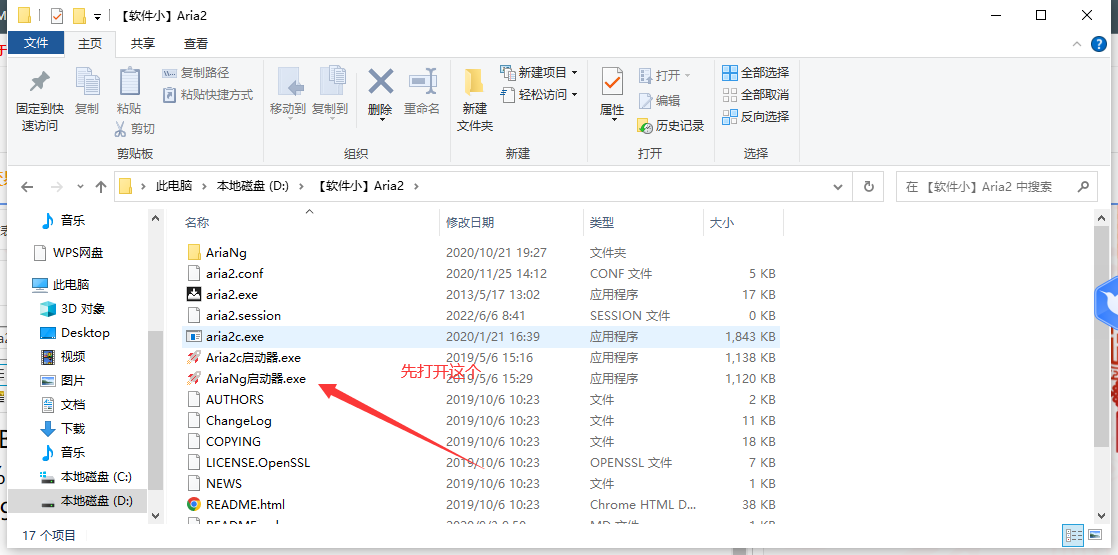Open WPS网盘 in the navigation pane
Screen dimensions: 1118x555
69,253
